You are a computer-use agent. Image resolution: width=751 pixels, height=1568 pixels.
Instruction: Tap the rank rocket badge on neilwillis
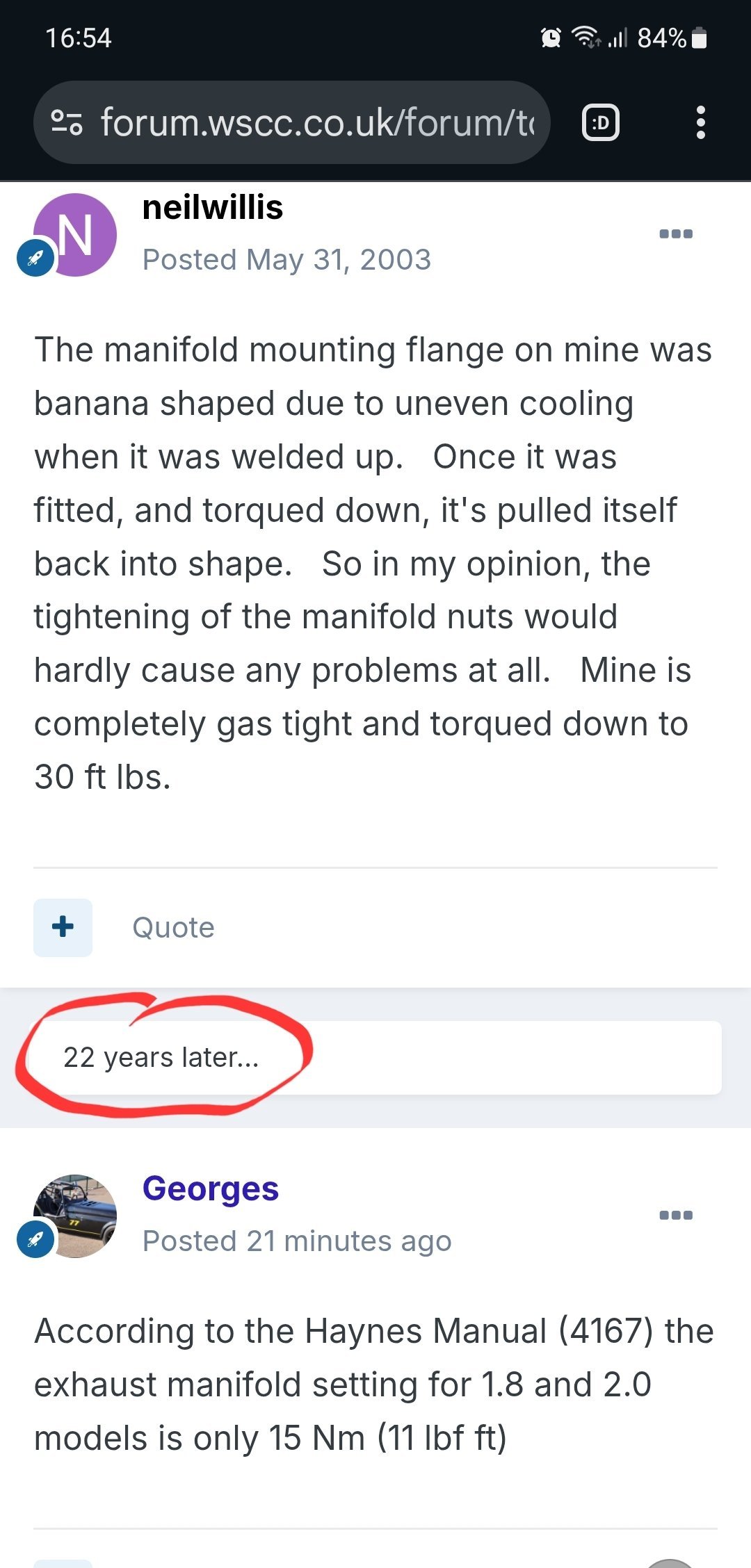35,259
